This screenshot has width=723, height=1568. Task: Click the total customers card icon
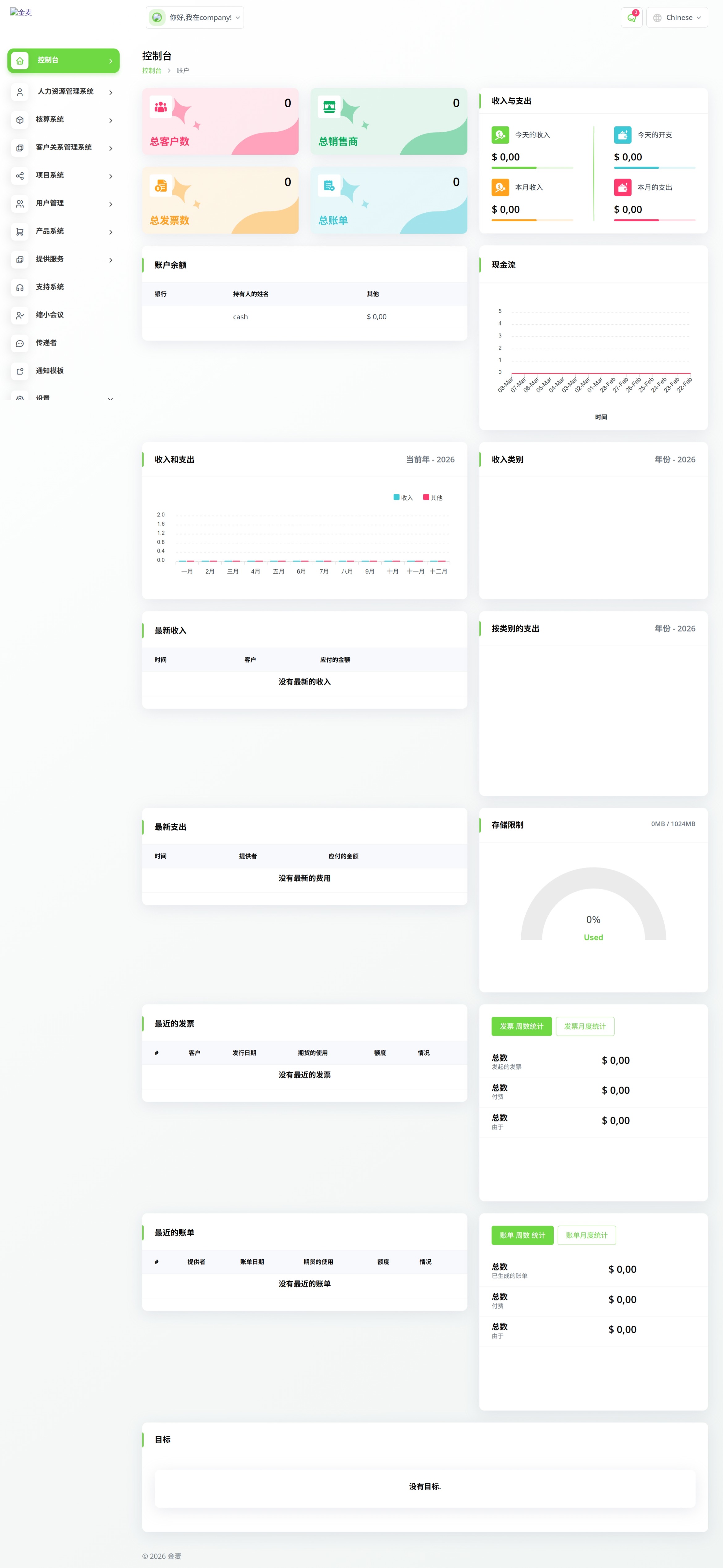161,107
